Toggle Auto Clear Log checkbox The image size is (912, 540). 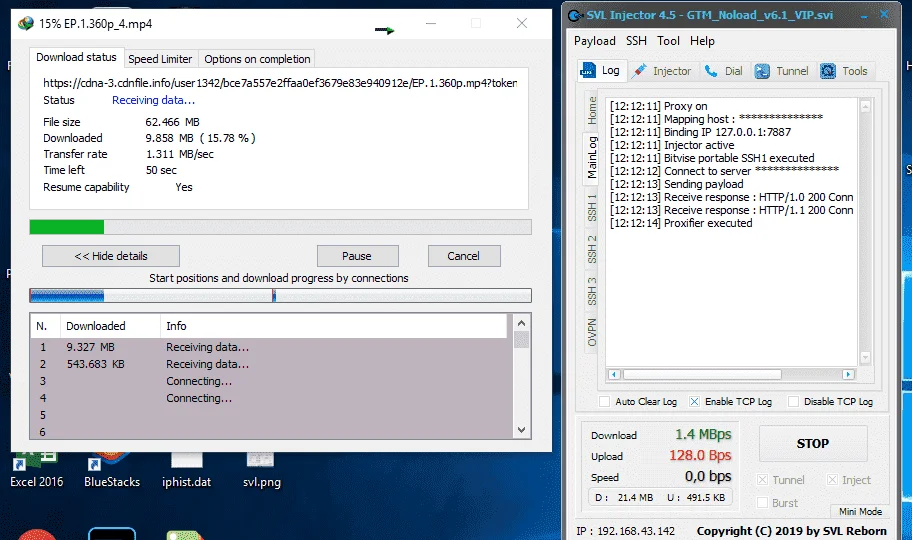click(x=604, y=402)
